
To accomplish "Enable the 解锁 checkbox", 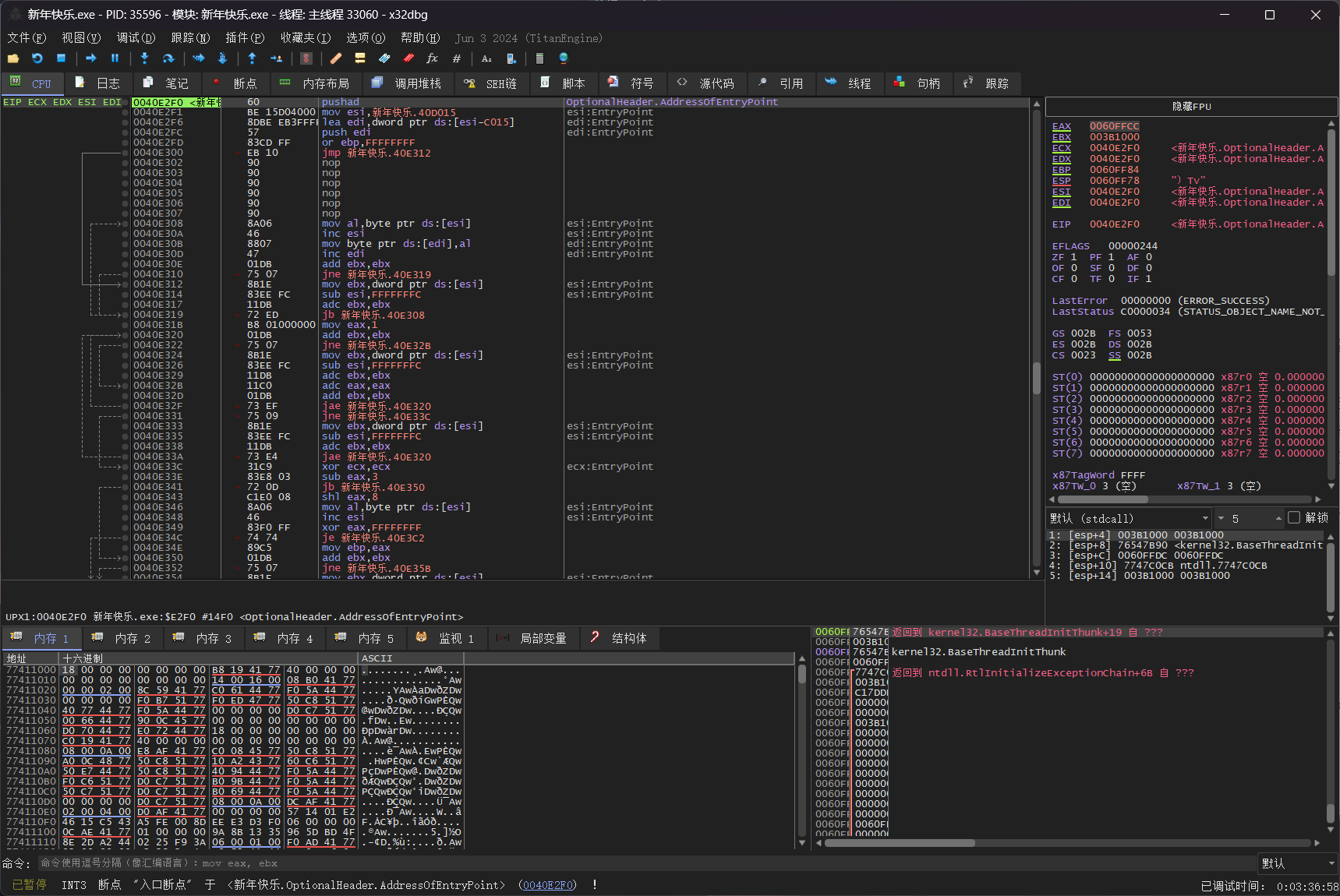I will click(1294, 517).
